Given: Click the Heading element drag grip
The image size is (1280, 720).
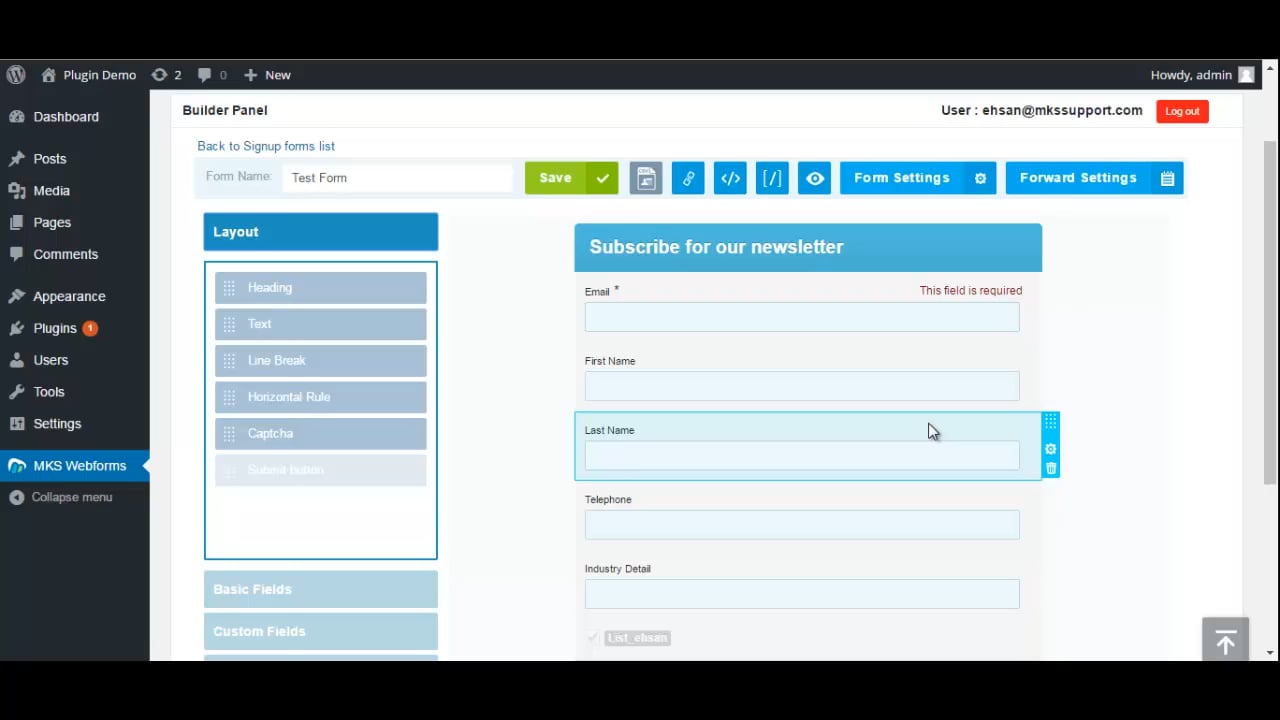Looking at the screenshot, I should point(229,288).
